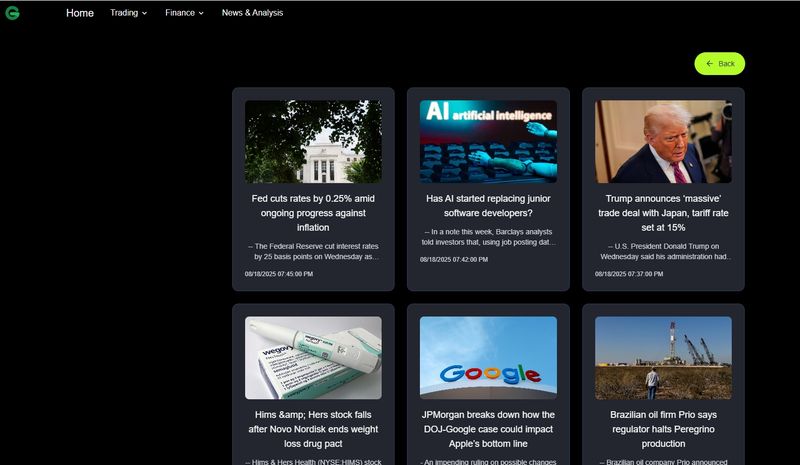Click 'In a note this week, Barclays' summary

(x=488, y=237)
